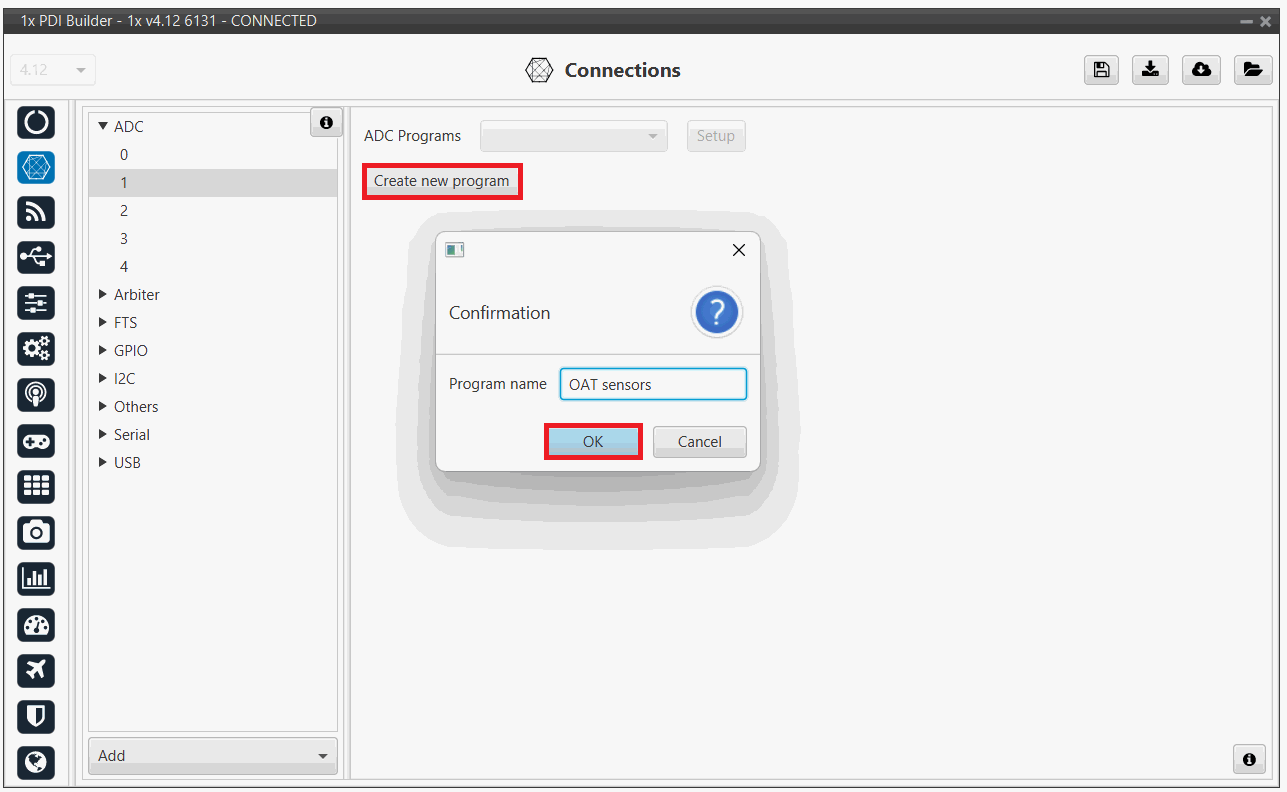Click the Program name text field
Image resolution: width=1287 pixels, height=792 pixels.
coord(652,384)
